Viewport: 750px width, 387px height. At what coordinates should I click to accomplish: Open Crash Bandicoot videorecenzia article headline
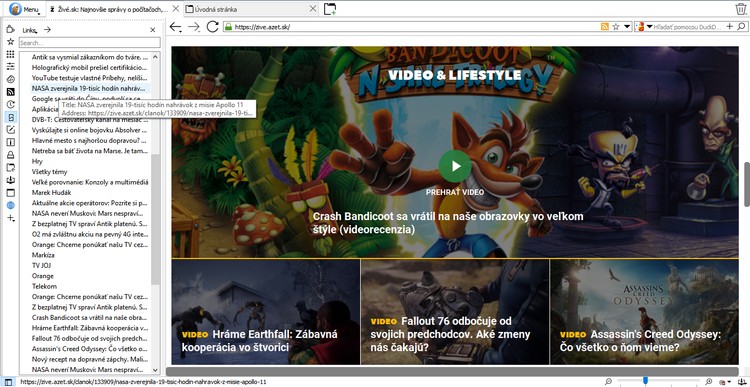pyautogui.click(x=448, y=223)
